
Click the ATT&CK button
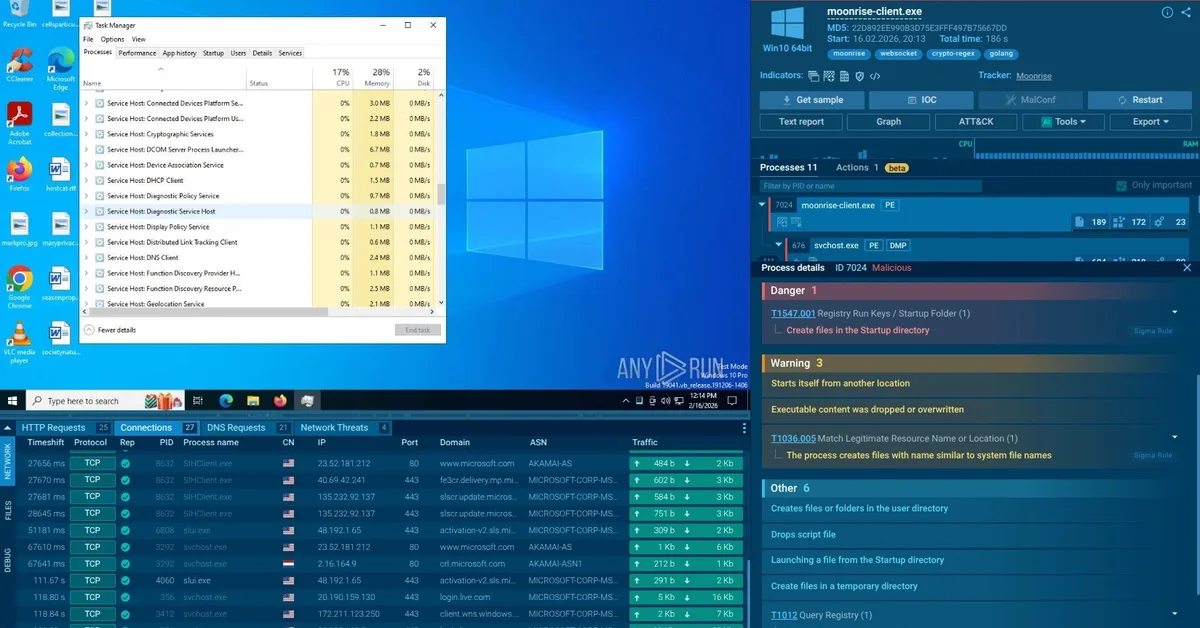[x=977, y=121]
